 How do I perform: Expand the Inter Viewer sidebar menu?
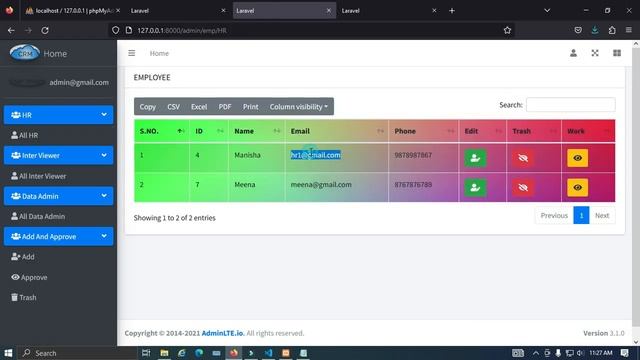coord(58,156)
